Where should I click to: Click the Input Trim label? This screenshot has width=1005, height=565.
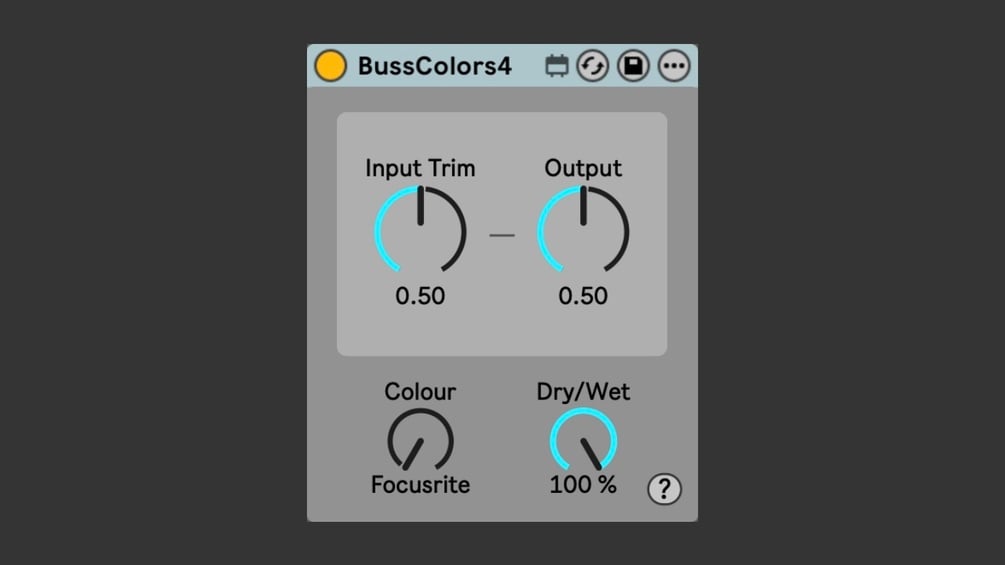[x=420, y=168]
